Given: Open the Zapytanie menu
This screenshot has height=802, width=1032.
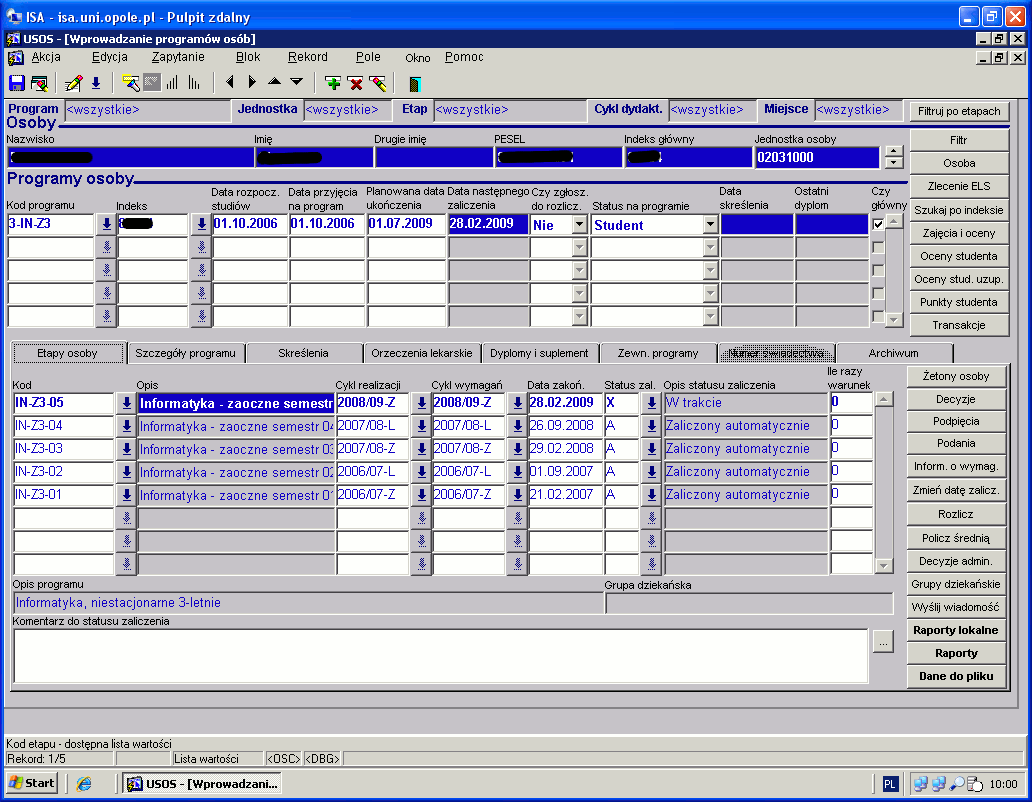Looking at the screenshot, I should [178, 57].
